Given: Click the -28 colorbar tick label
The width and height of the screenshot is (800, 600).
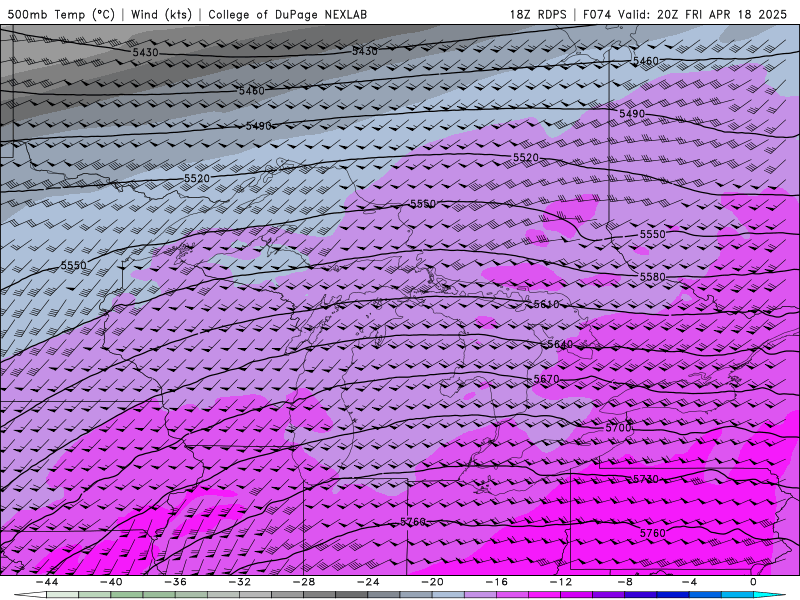Looking at the screenshot, I should 304,582.
